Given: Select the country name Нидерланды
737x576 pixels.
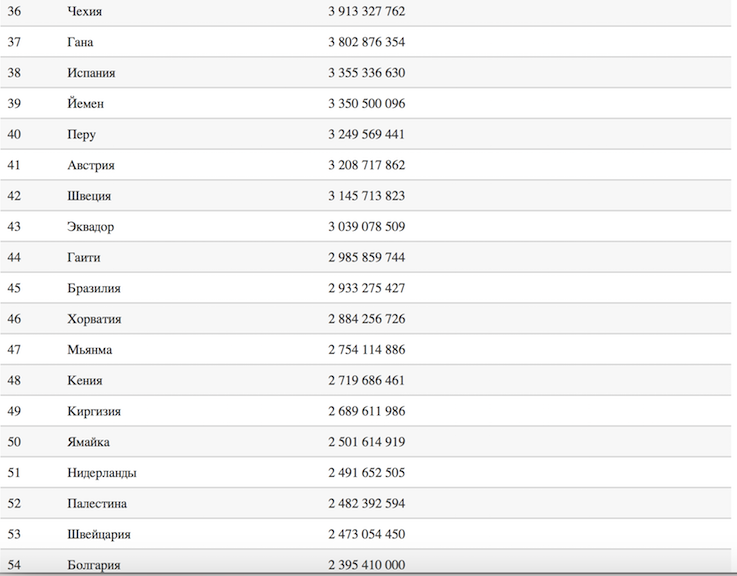Looking at the screenshot, I should [101, 473].
